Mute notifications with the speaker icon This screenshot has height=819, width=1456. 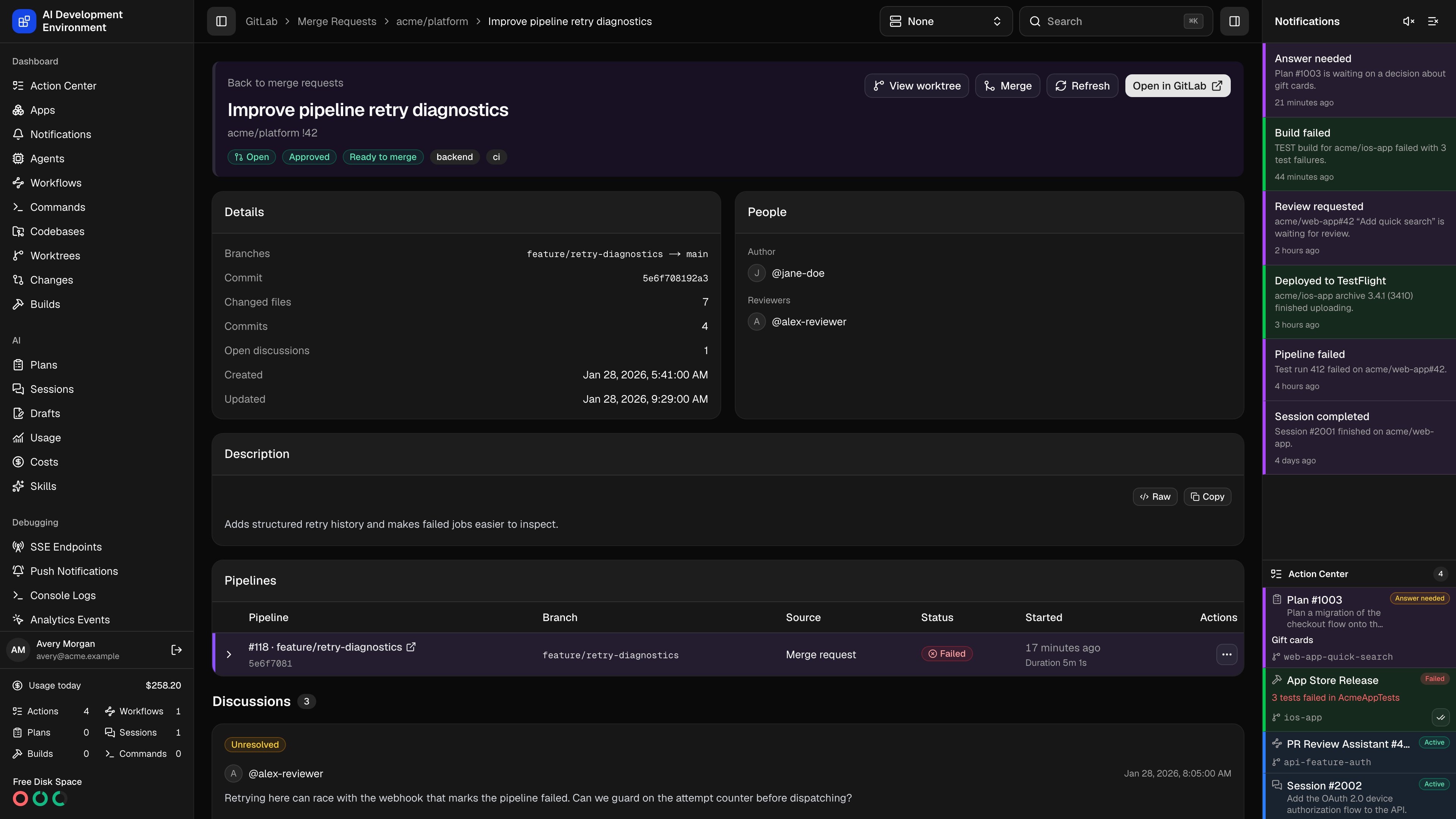[x=1409, y=21]
